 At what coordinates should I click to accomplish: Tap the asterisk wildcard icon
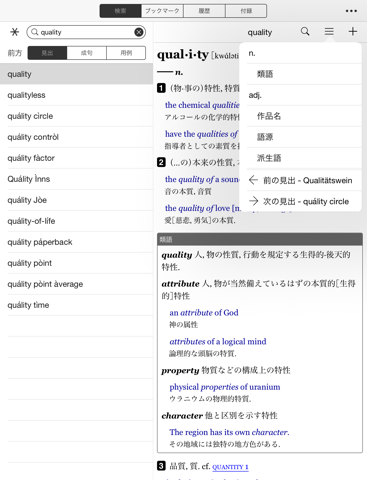point(15,32)
